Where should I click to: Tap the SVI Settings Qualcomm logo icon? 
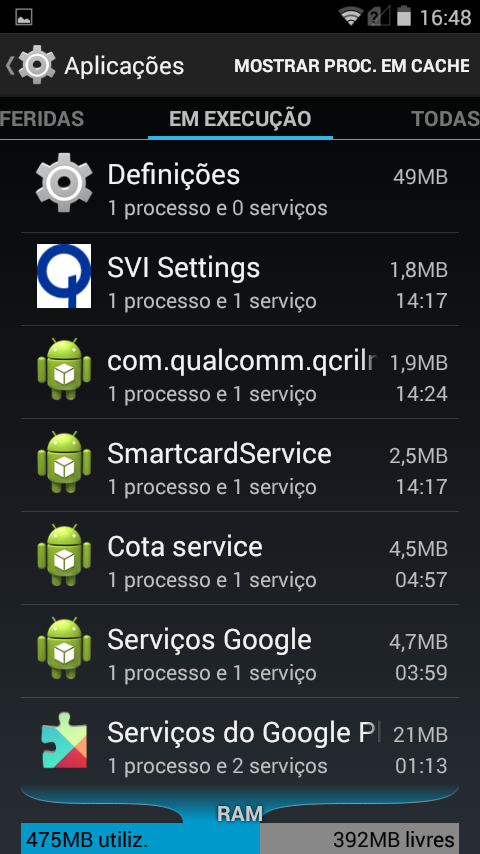(64, 276)
